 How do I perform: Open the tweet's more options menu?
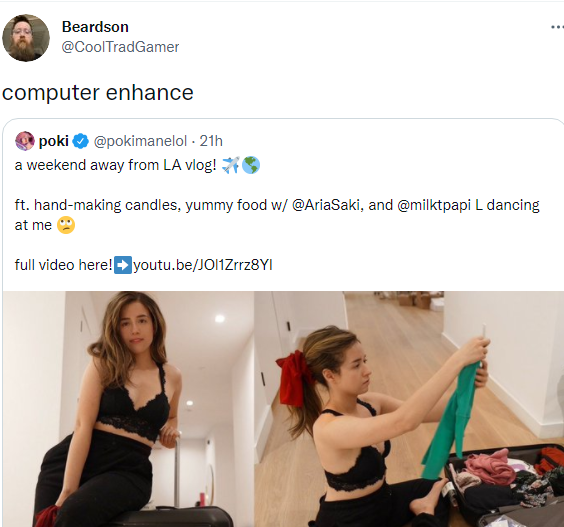pyautogui.click(x=557, y=27)
